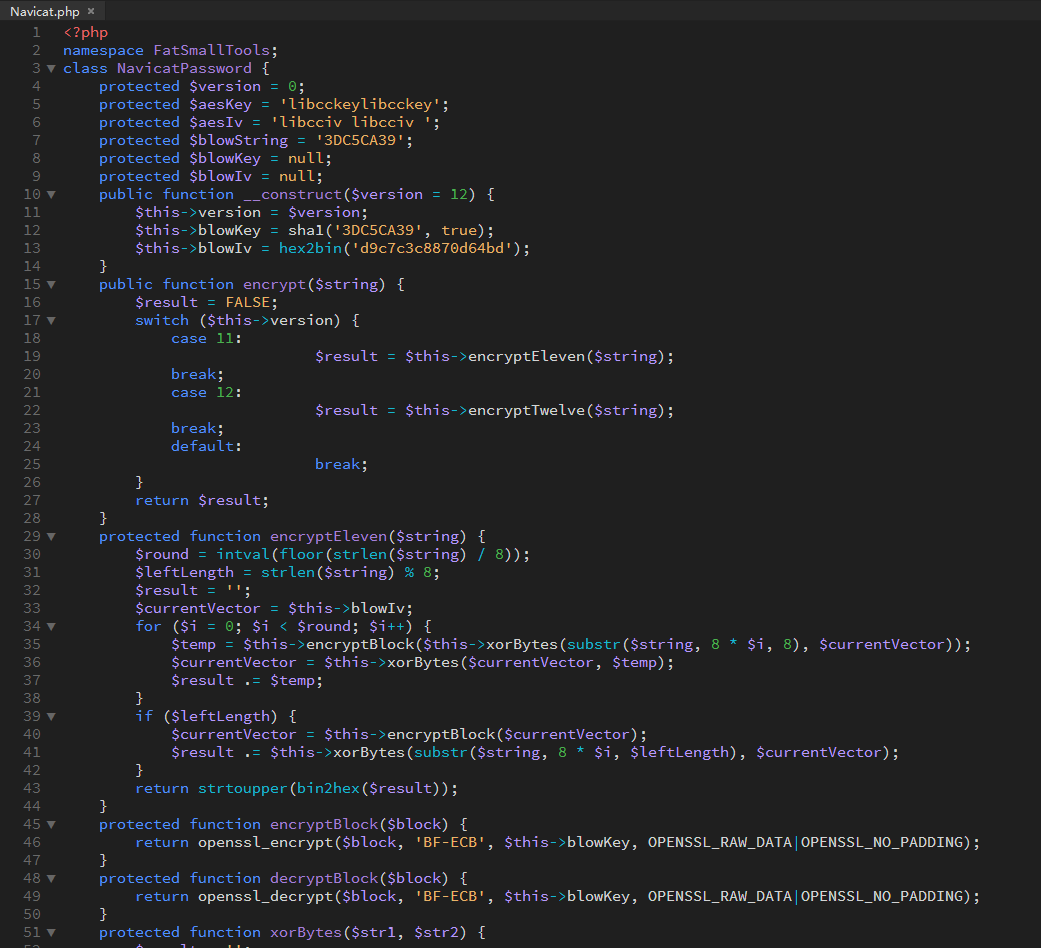Place cursor on the 'libcckeylibcckey' string
This screenshot has width=1041, height=948.
point(365,104)
